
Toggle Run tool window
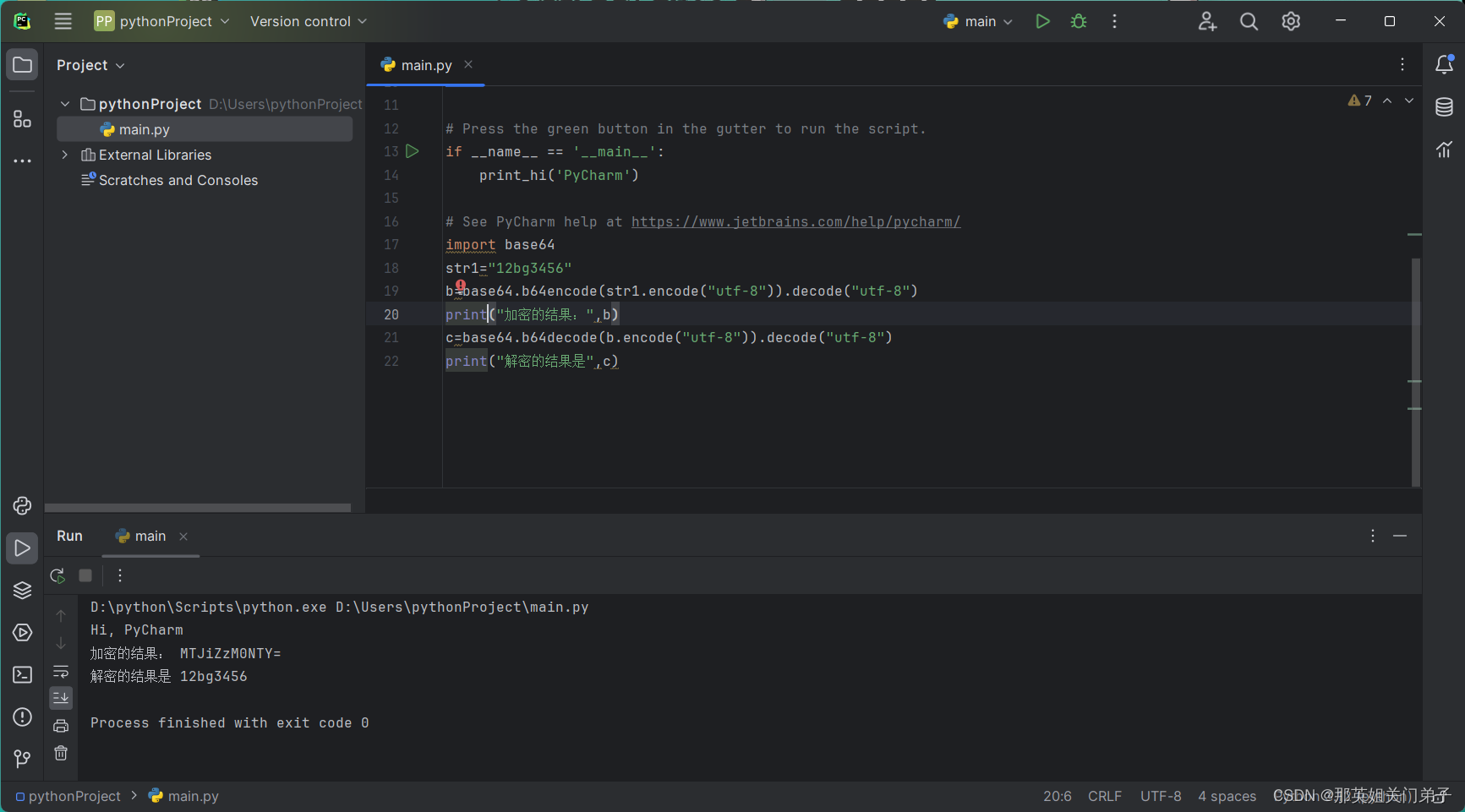[22, 548]
